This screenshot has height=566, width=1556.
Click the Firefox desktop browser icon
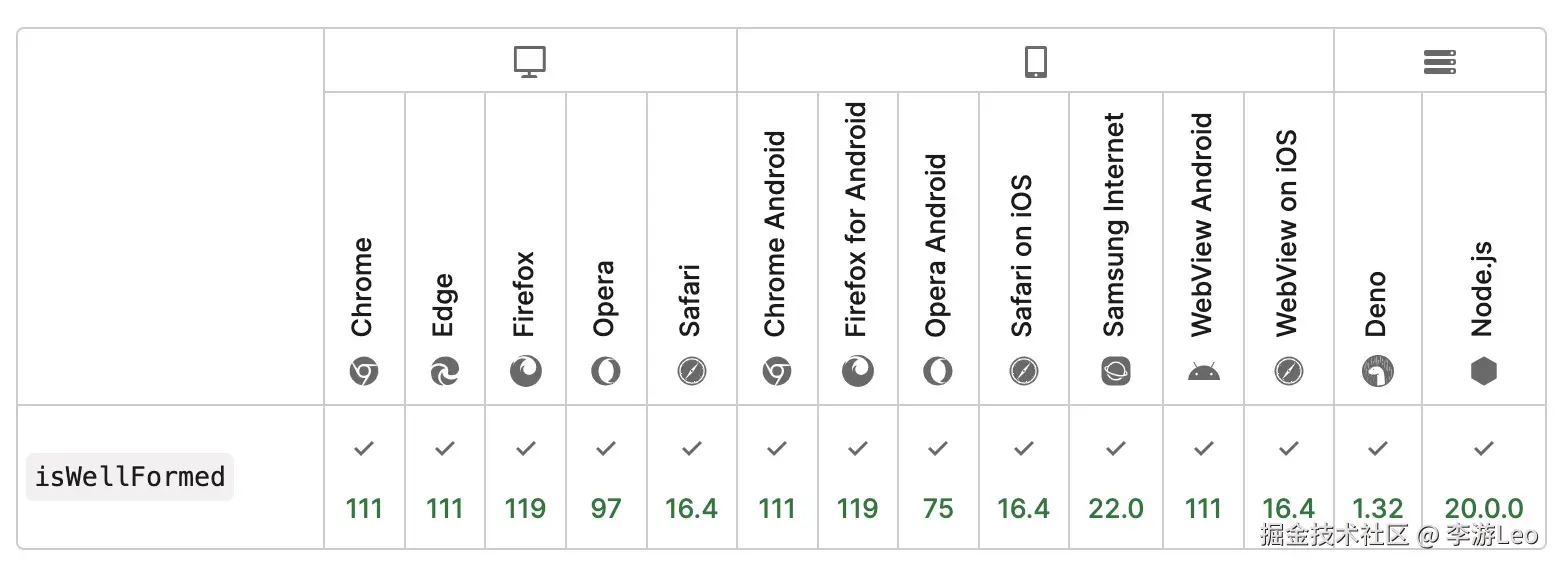(x=526, y=372)
